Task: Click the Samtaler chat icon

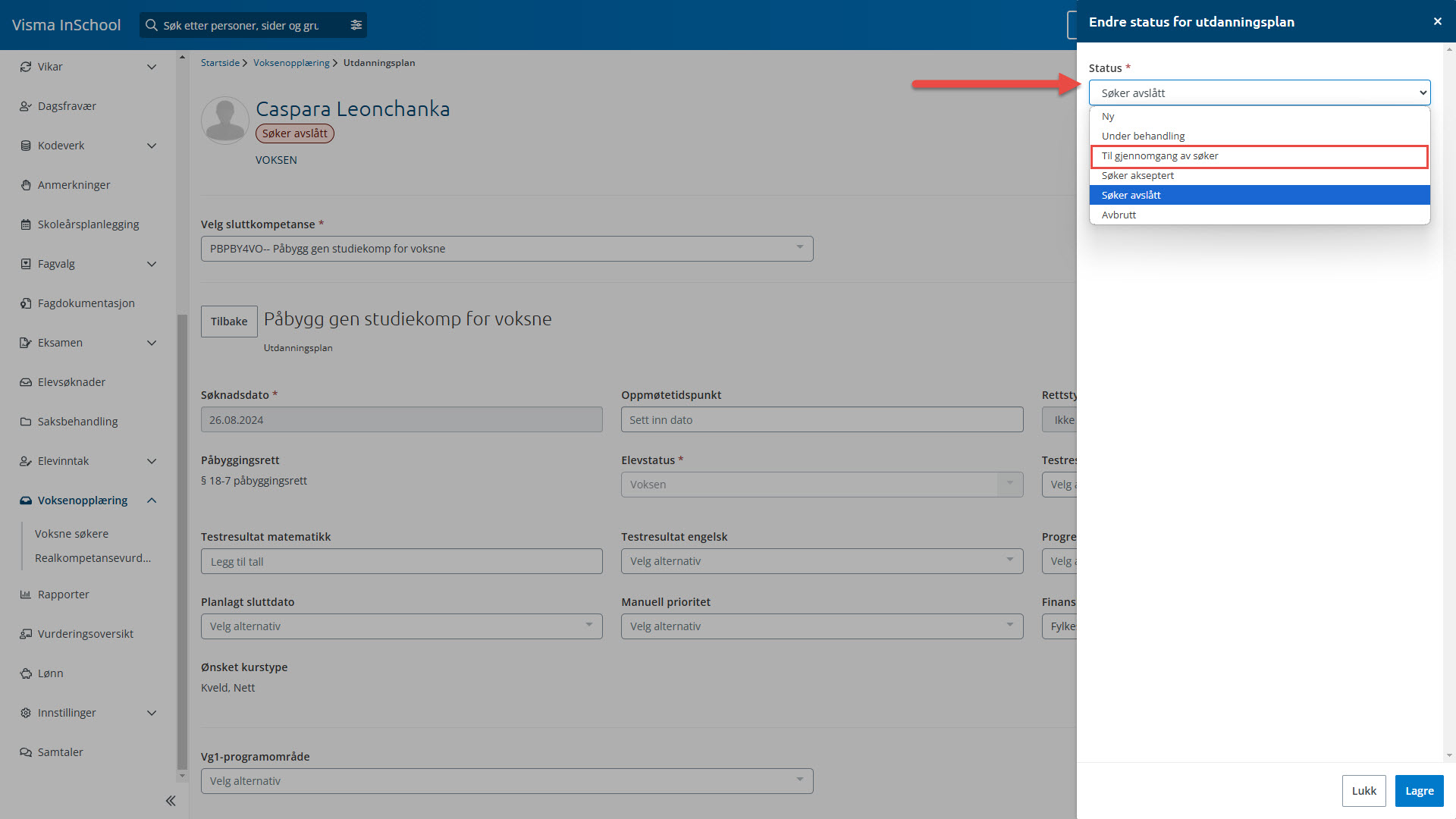Action: coord(26,752)
